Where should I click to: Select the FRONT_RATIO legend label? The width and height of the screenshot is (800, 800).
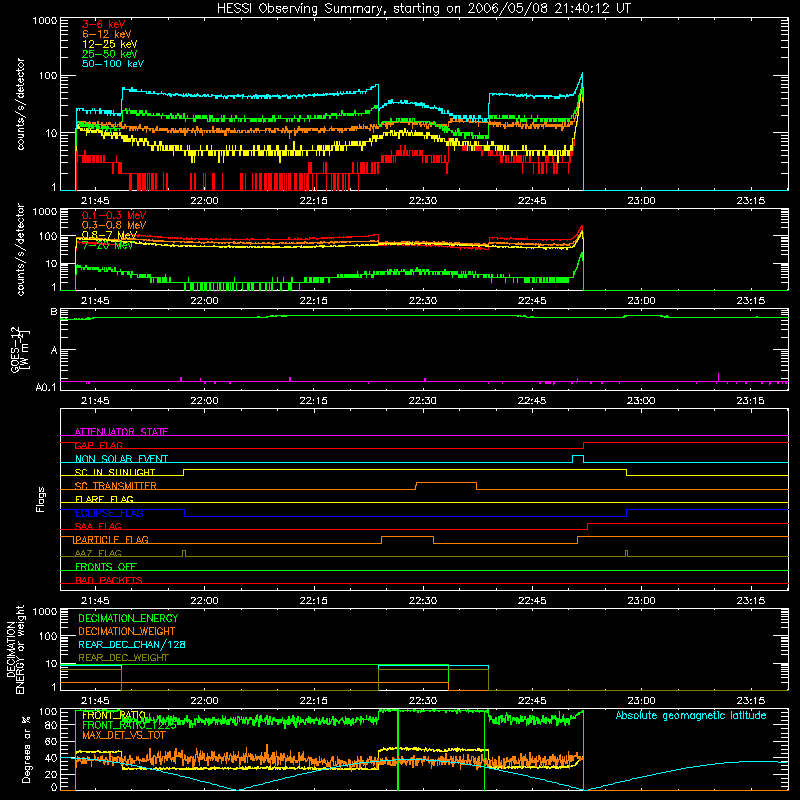[114, 715]
